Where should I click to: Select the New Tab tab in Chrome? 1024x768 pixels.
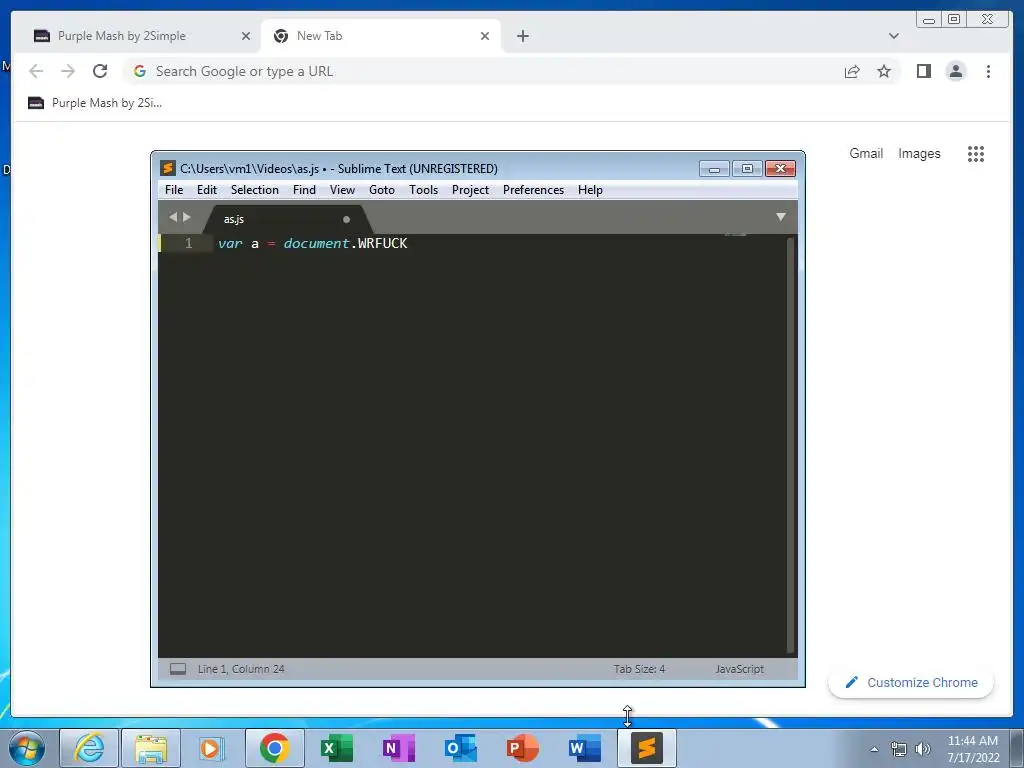380,36
